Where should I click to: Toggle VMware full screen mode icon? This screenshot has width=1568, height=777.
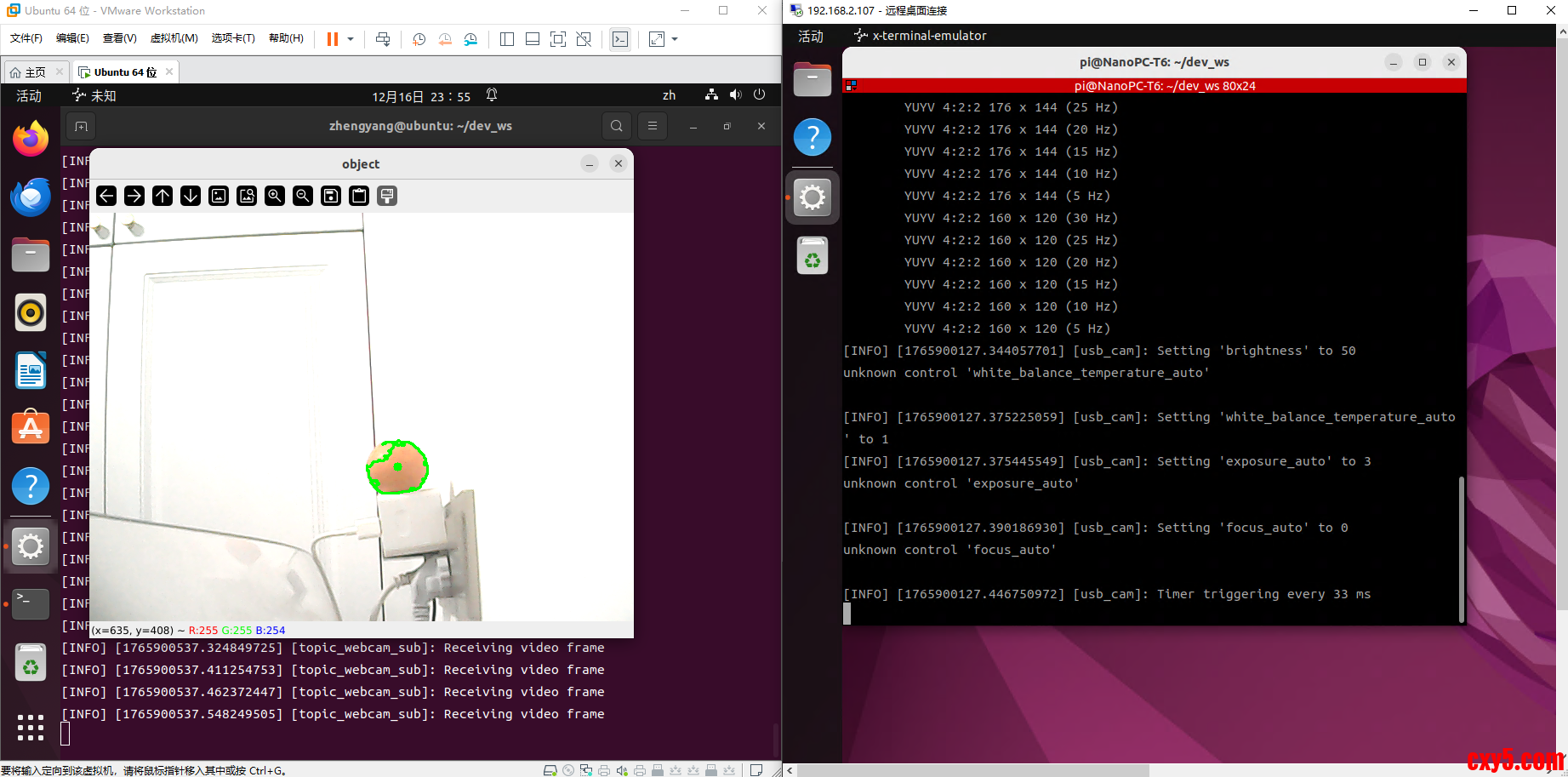(x=558, y=39)
